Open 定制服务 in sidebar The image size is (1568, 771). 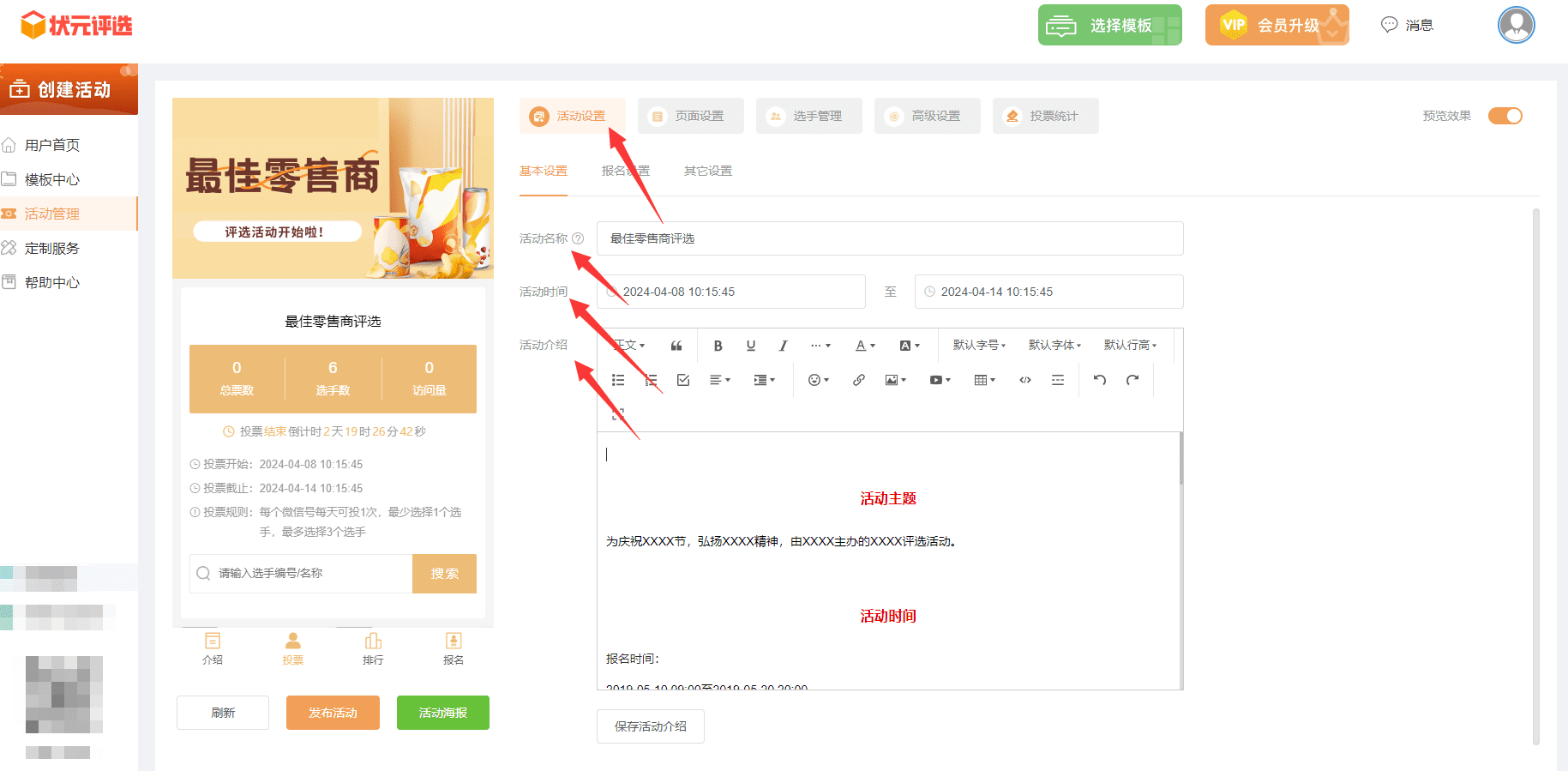(x=69, y=248)
